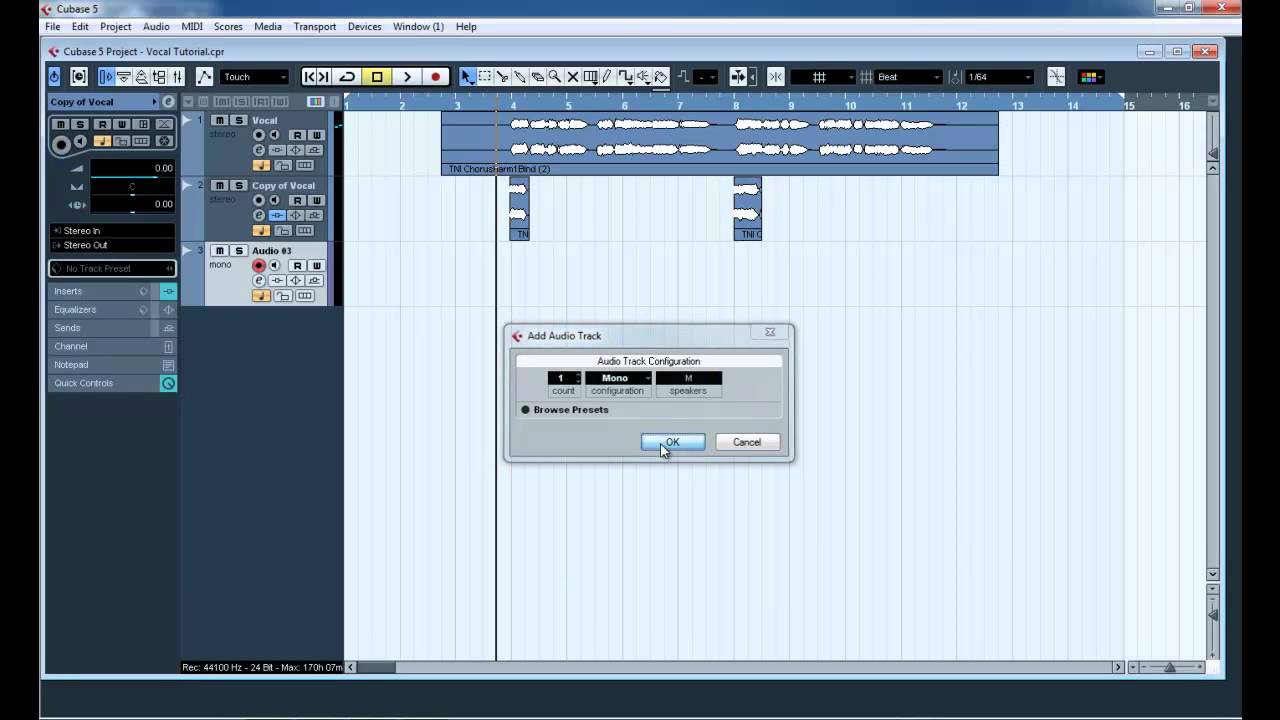Viewport: 1280px width, 720px height.
Task: Mute the Copy of Vocal track
Action: point(219,186)
